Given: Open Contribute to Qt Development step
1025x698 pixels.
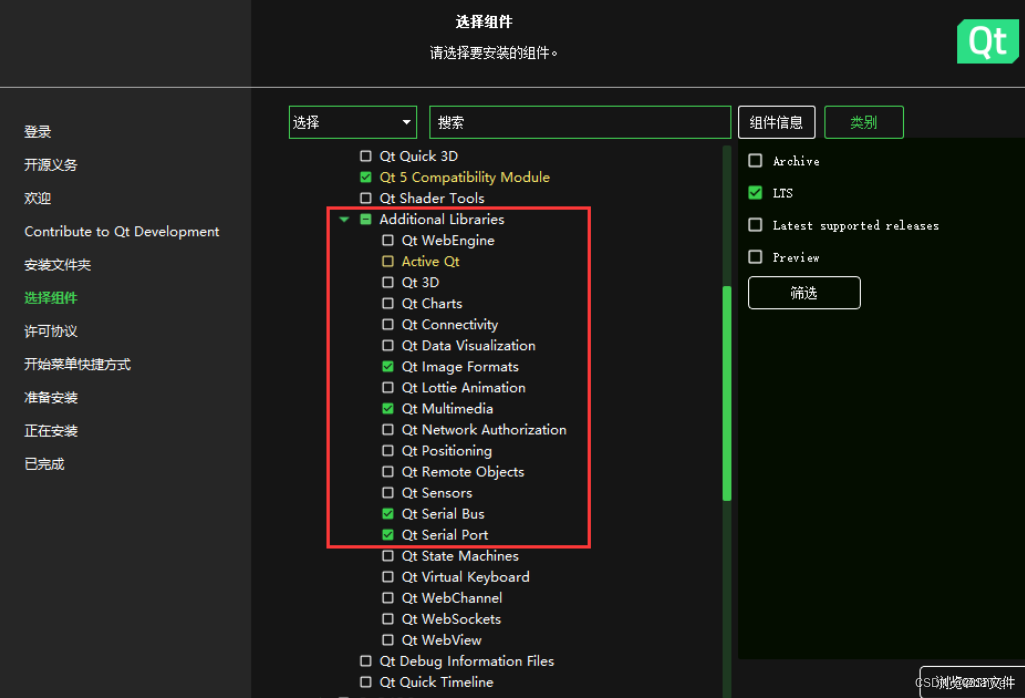Looking at the screenshot, I should pyautogui.click(x=122, y=231).
